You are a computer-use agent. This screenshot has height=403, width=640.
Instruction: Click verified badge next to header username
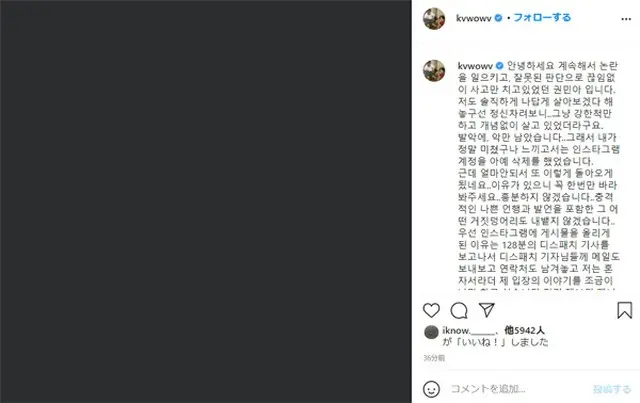498,18
